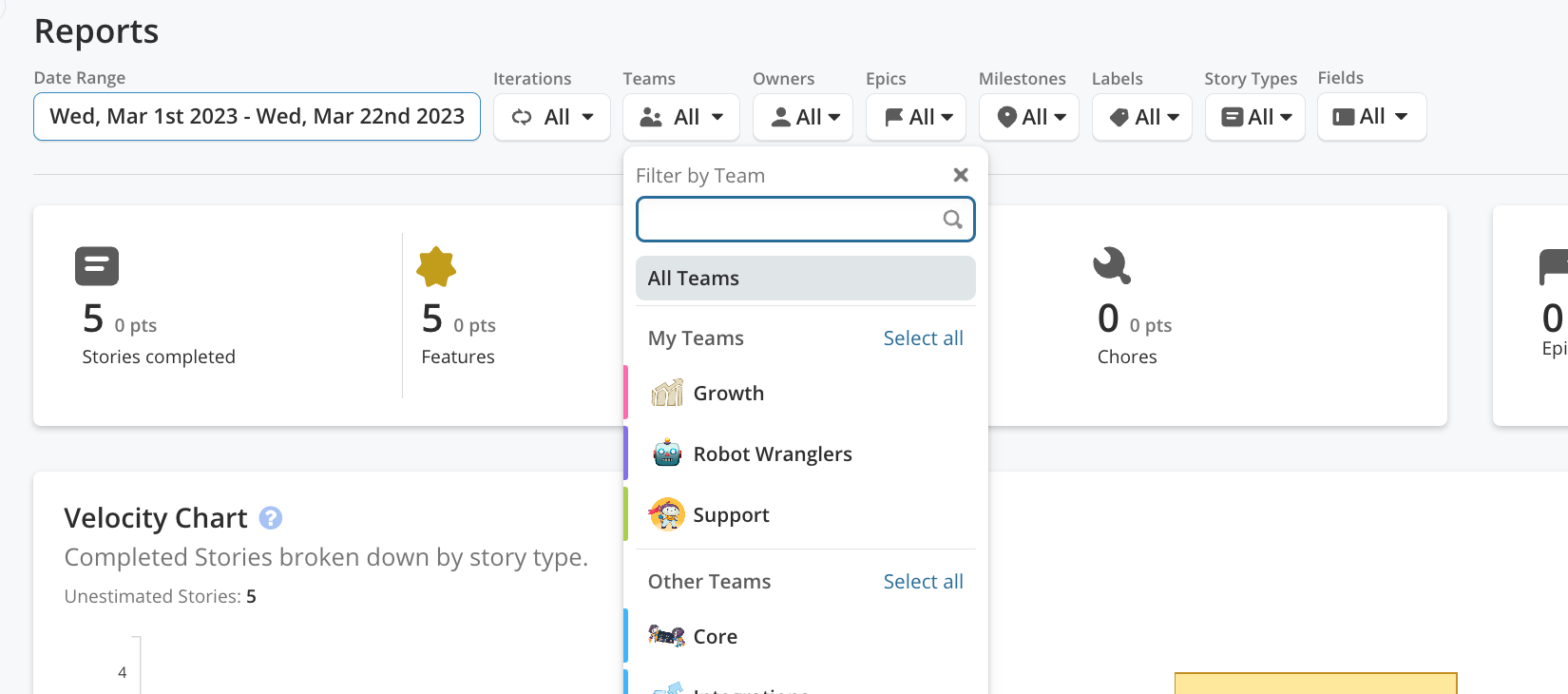
Task: Click the Chores wrench icon
Action: (1112, 265)
